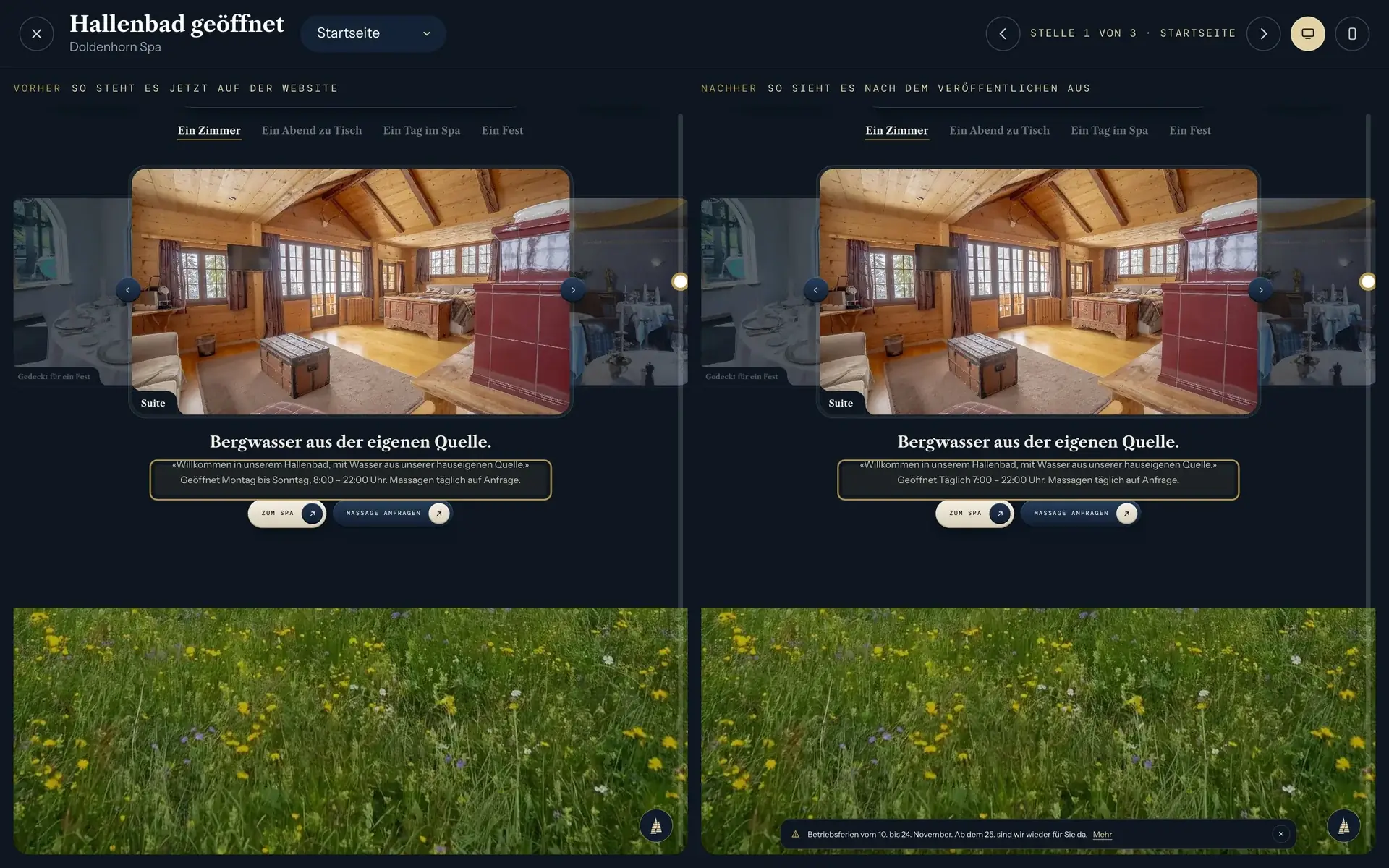Click 'Bergwasser aus der eigenen Quelle.' heading in Nachher
This screenshot has height=868, width=1389.
[x=1038, y=442]
